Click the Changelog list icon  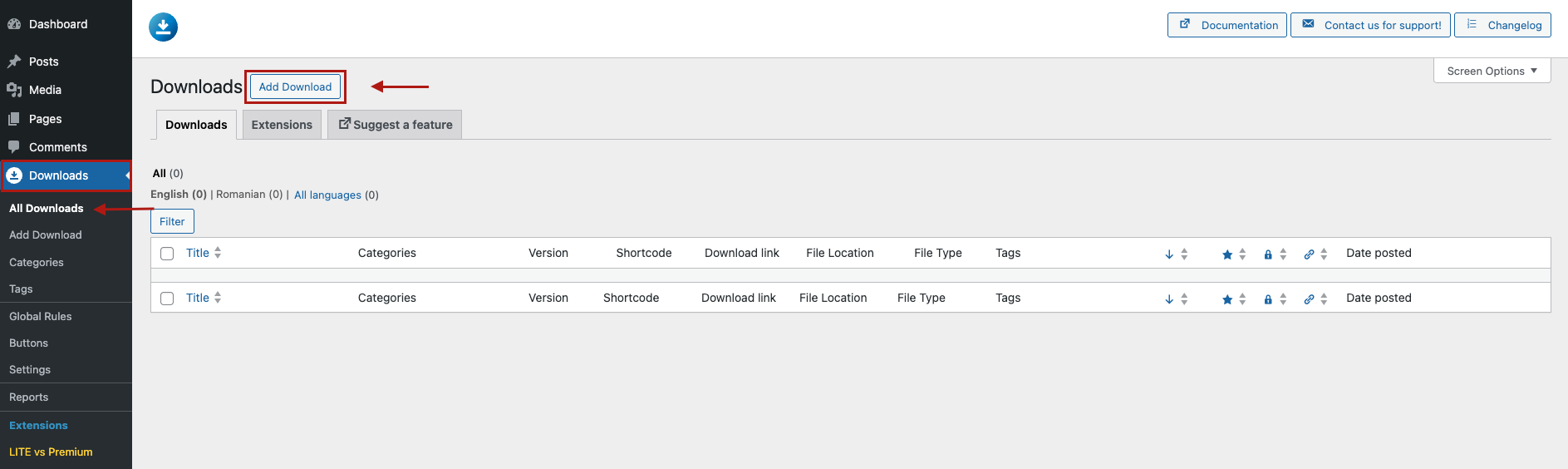pos(1472,24)
